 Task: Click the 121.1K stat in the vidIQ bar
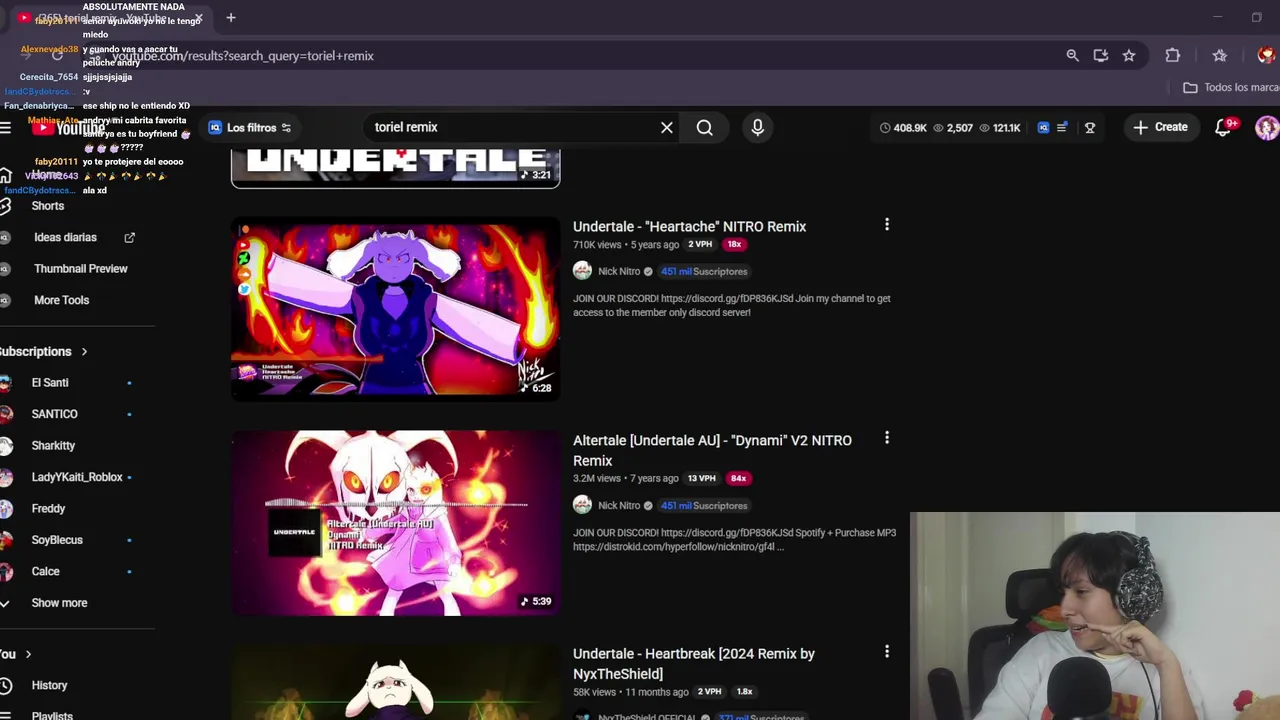999,128
